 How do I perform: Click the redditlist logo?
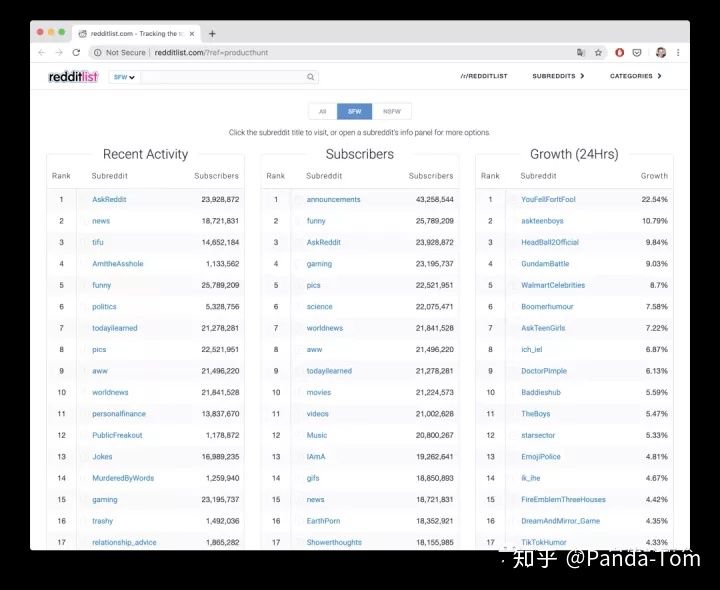73,77
